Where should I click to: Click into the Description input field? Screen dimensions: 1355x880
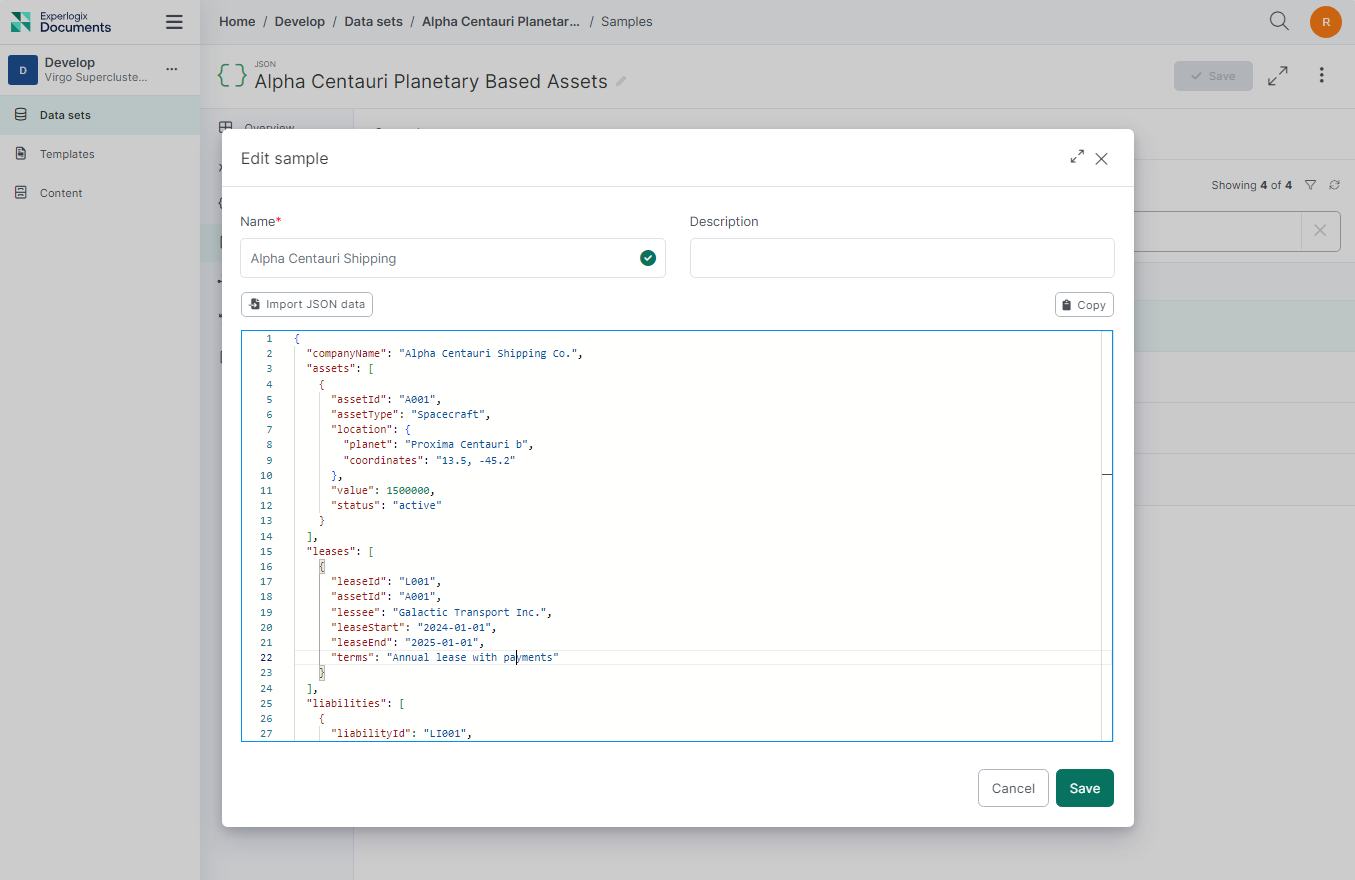[901, 258]
